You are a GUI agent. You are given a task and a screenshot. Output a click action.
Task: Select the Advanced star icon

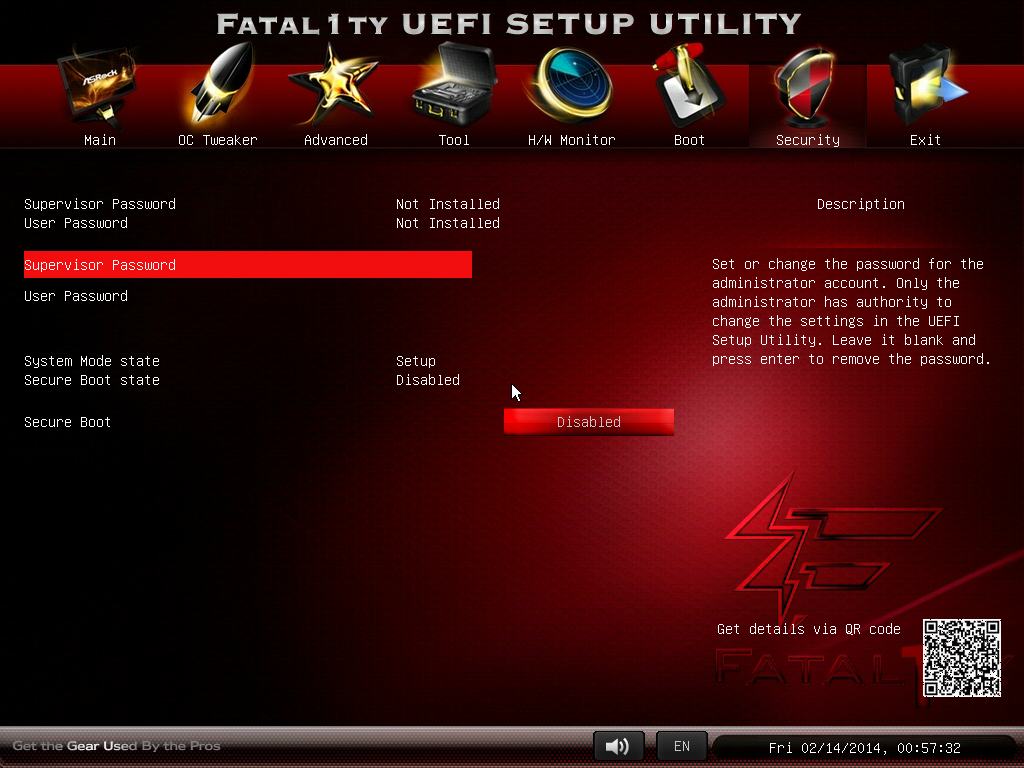click(x=335, y=88)
